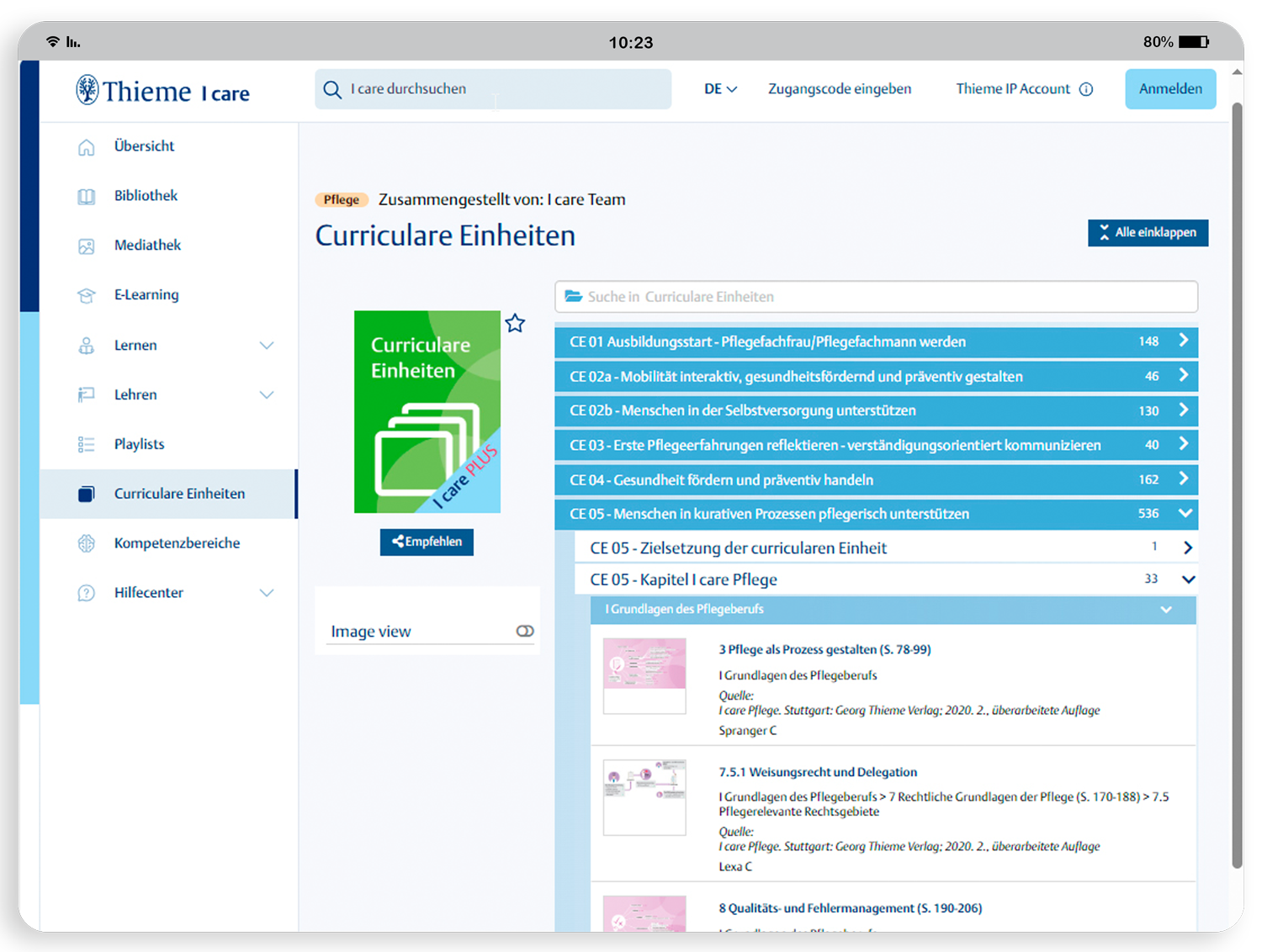Click the folder icon in Curriculare Einheiten search
Screen dimensions: 1262x952
pos(574,296)
